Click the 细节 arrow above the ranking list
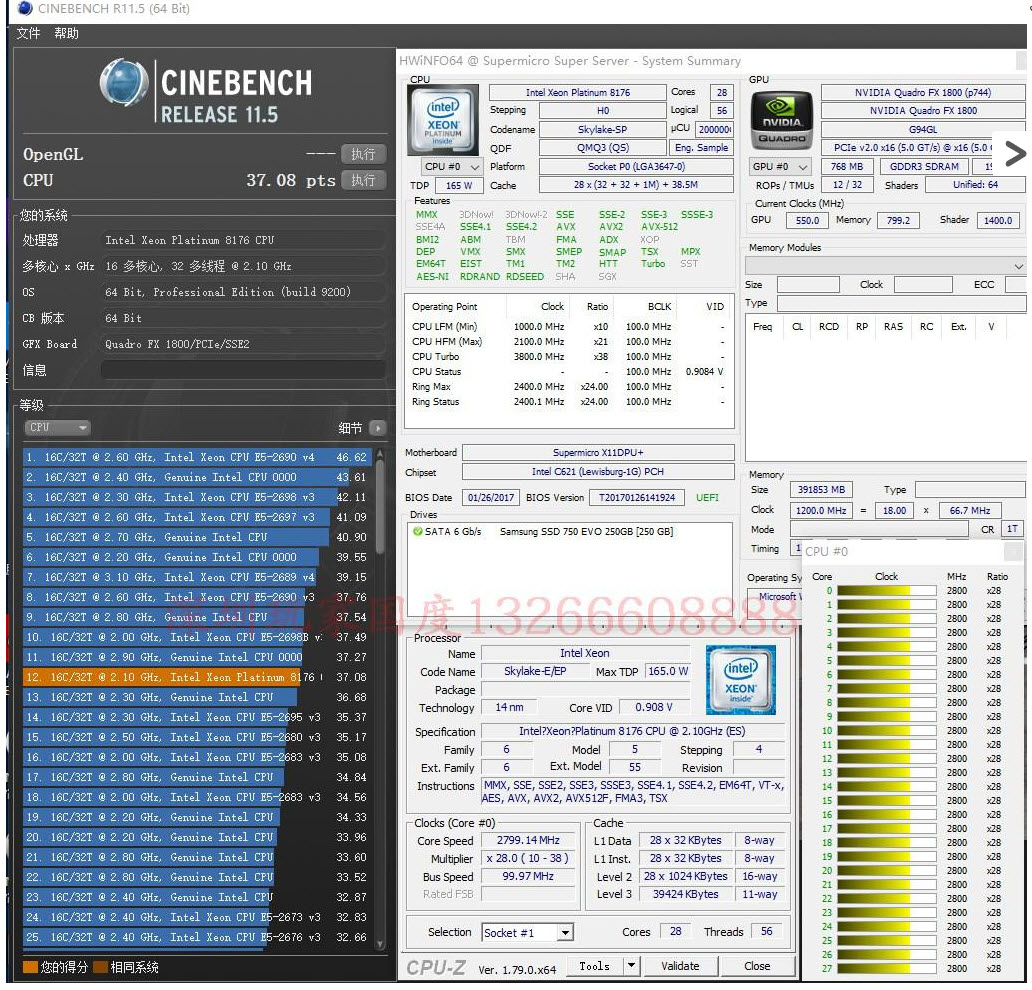 pyautogui.click(x=378, y=427)
